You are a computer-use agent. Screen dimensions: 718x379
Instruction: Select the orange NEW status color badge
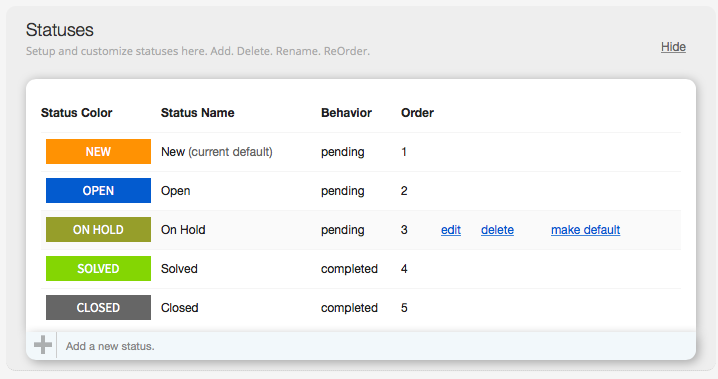pyautogui.click(x=98, y=152)
